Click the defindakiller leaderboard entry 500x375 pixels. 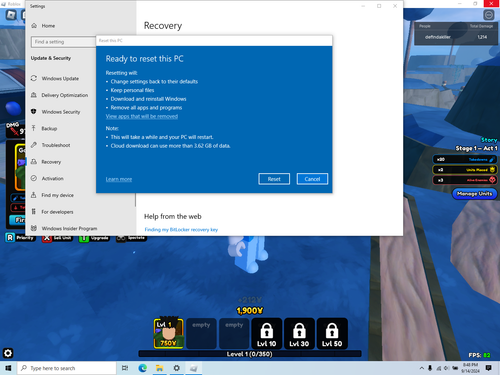[455, 37]
